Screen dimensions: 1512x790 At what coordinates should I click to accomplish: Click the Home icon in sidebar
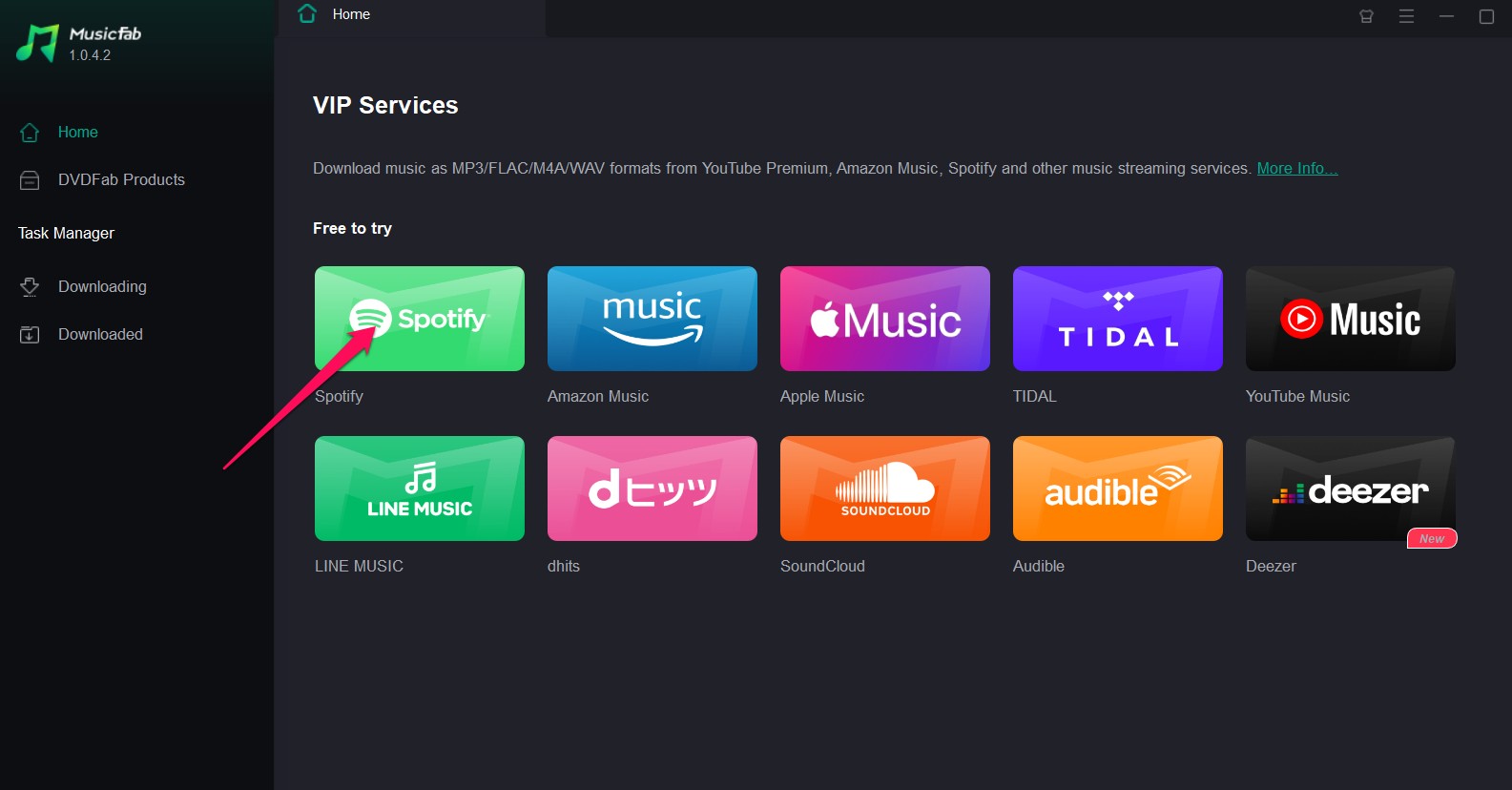point(30,133)
